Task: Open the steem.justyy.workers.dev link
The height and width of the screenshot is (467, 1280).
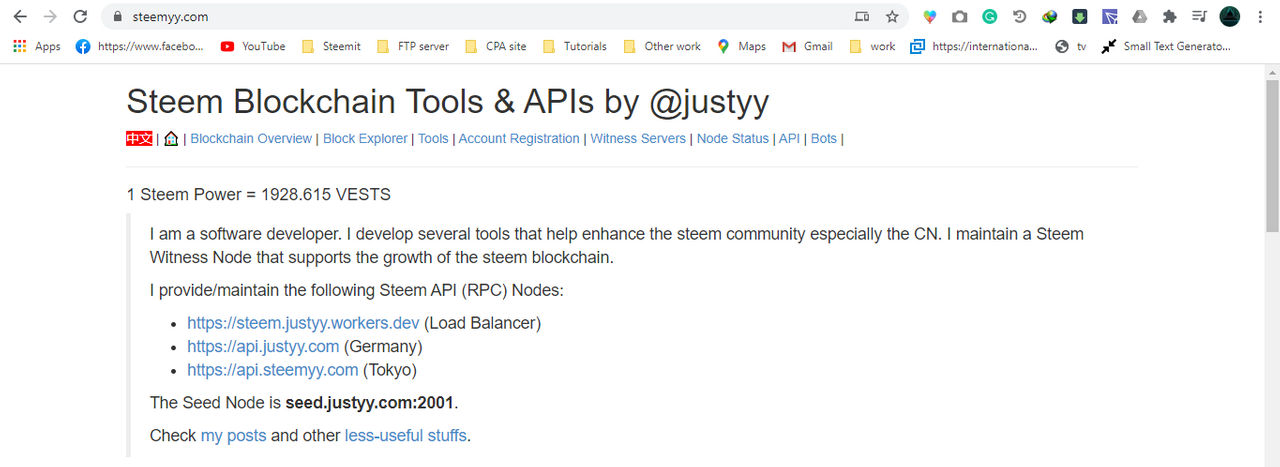Action: point(303,323)
